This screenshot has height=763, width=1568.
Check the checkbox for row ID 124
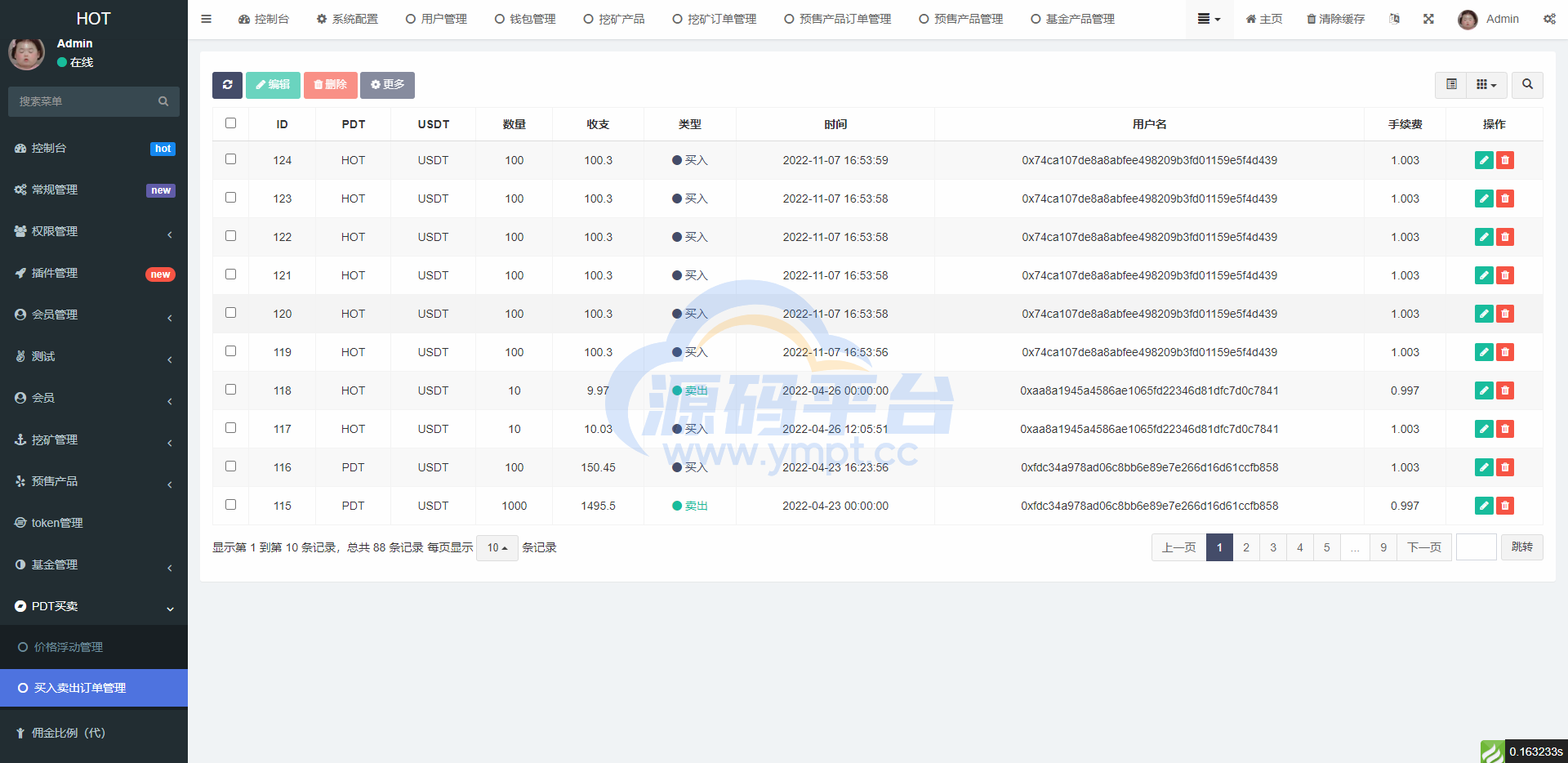click(230, 159)
